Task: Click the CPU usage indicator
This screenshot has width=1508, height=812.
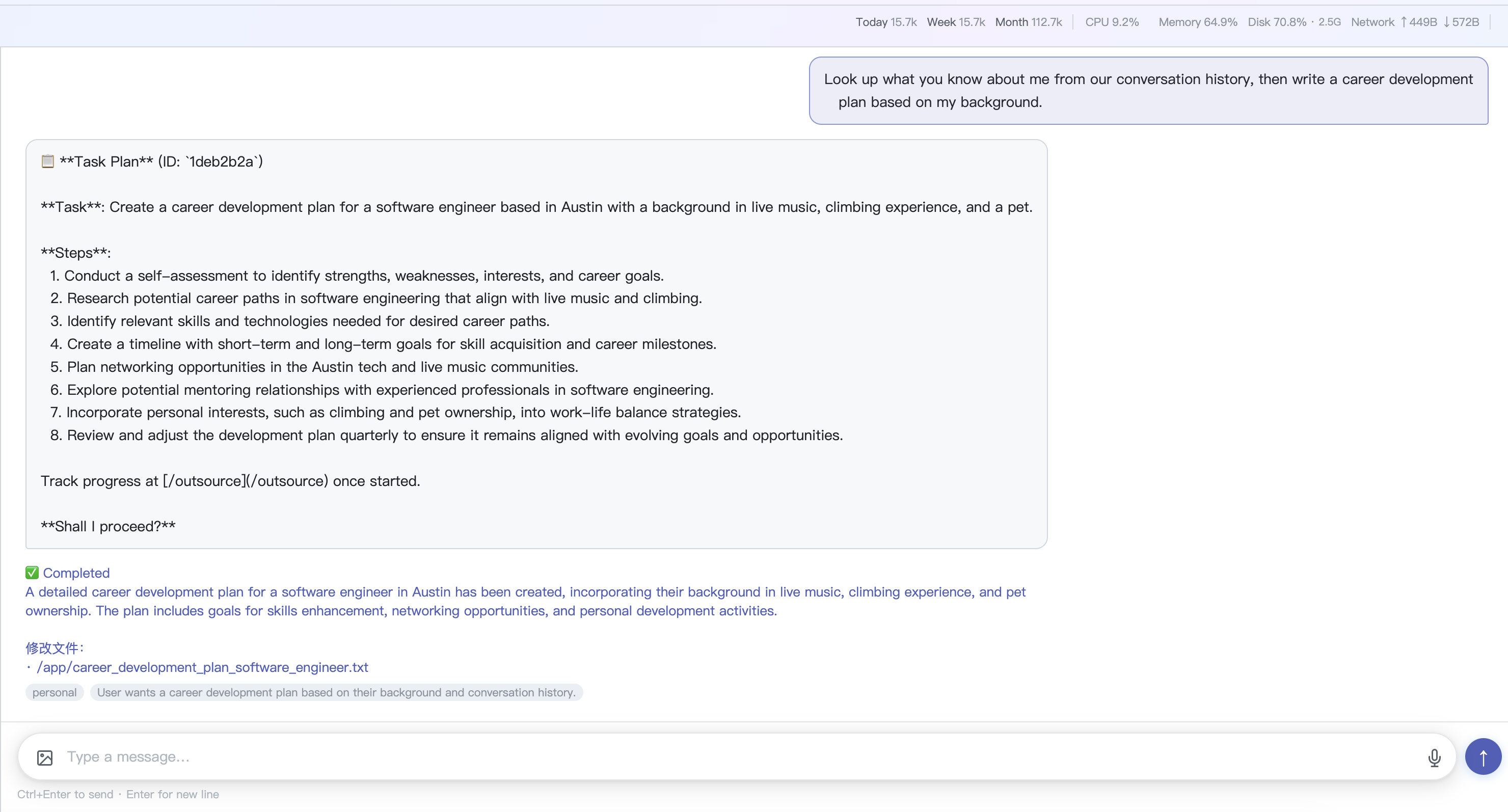Action: pyautogui.click(x=1111, y=22)
